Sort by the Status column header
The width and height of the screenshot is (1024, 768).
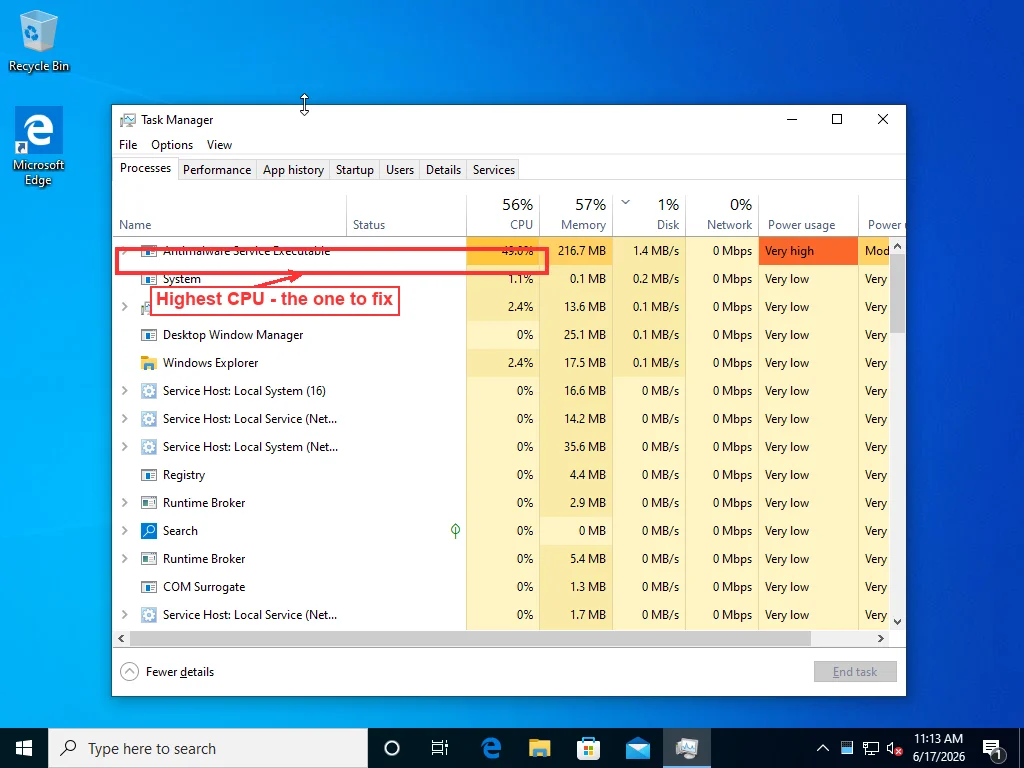406,215
